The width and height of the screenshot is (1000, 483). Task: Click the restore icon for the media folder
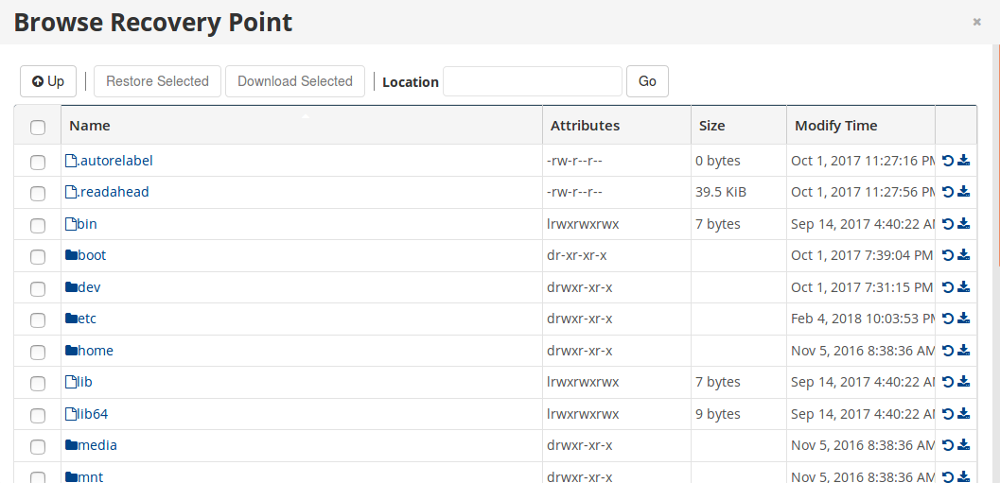click(948, 445)
